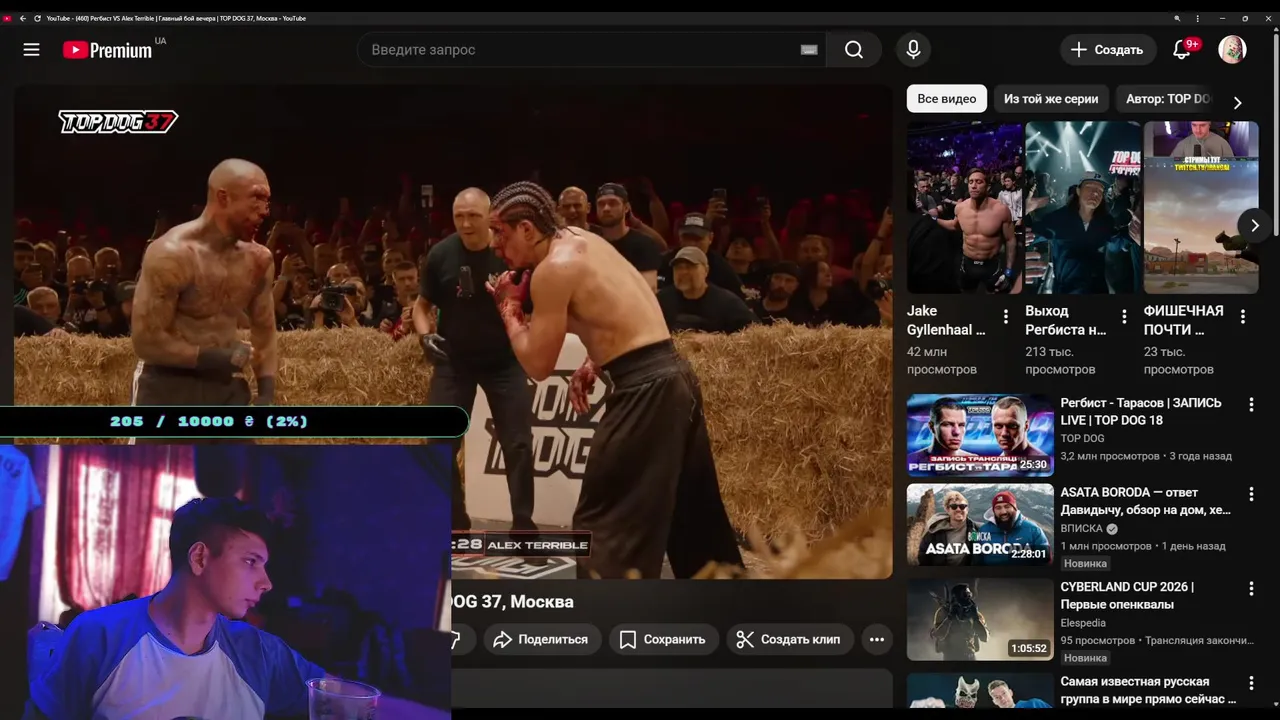Screen dimensions: 1280x720
Task: Open options for Регбист - Тарасов video
Action: [1251, 405]
